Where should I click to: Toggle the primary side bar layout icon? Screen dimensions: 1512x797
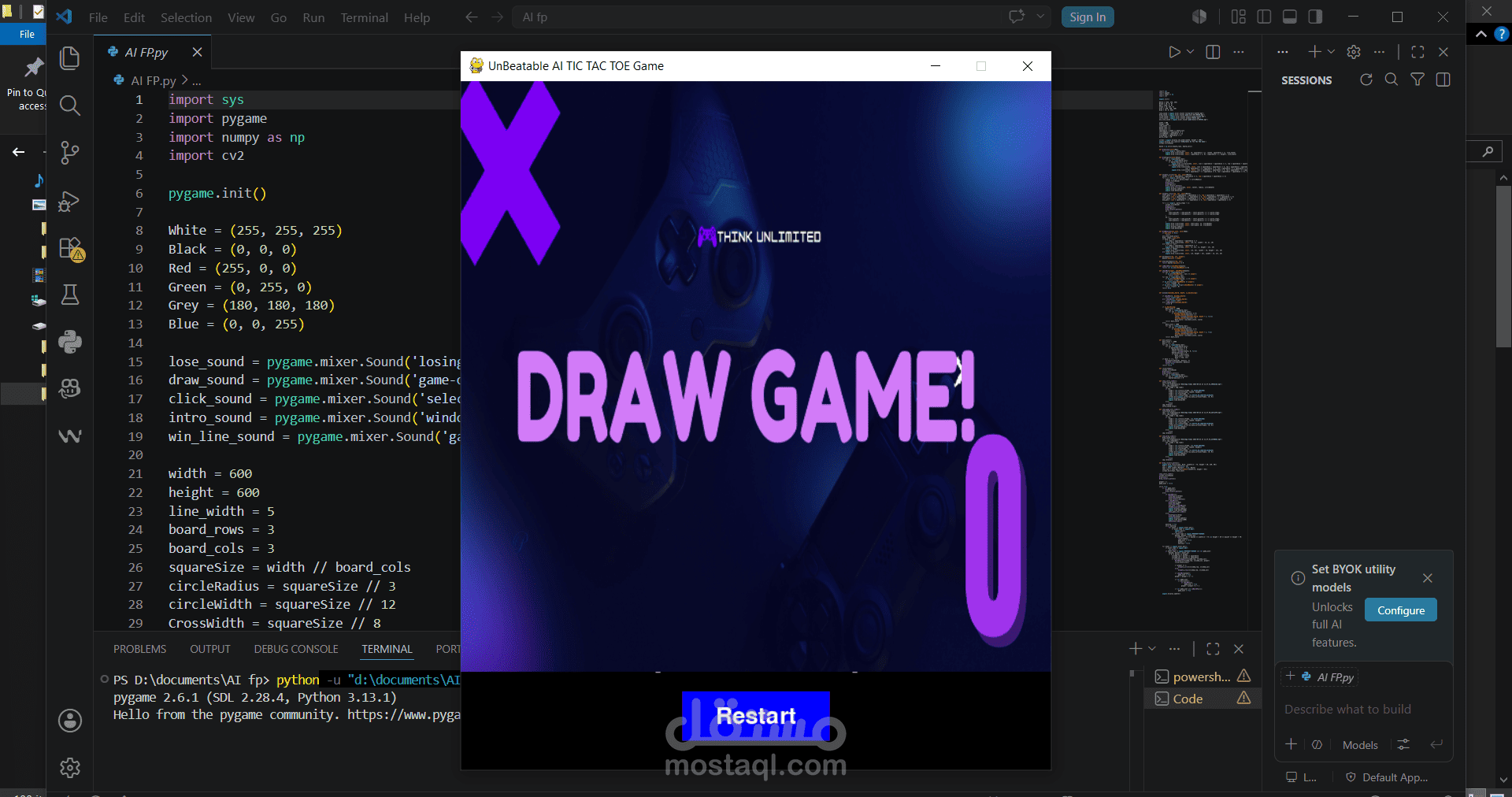pyautogui.click(x=1264, y=17)
